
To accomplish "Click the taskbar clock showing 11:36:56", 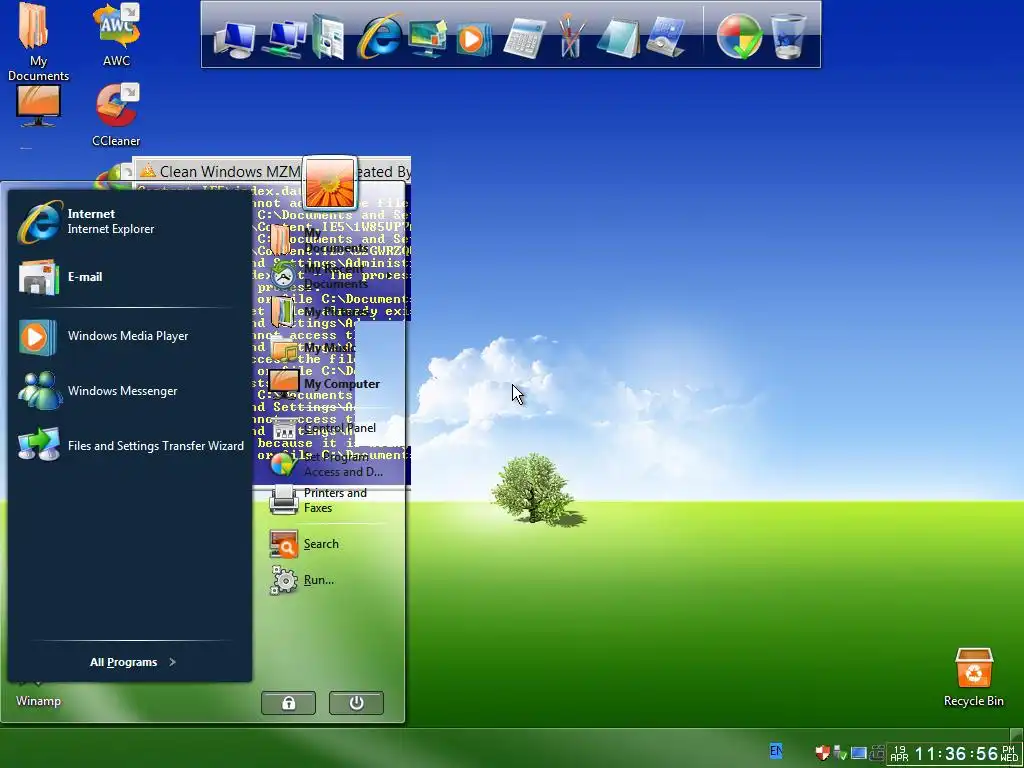I will [x=955, y=754].
